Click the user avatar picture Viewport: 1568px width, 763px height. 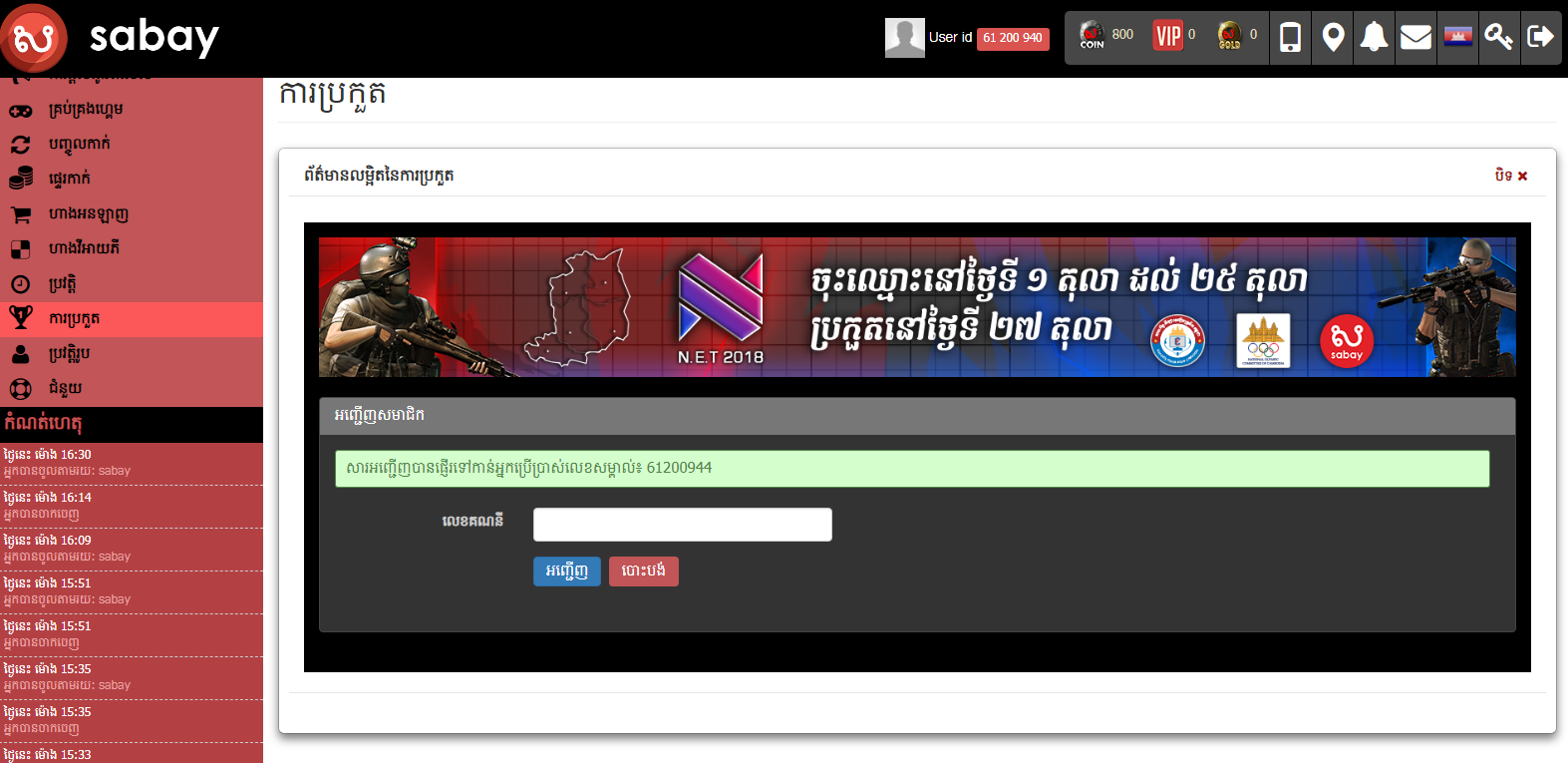click(x=904, y=38)
